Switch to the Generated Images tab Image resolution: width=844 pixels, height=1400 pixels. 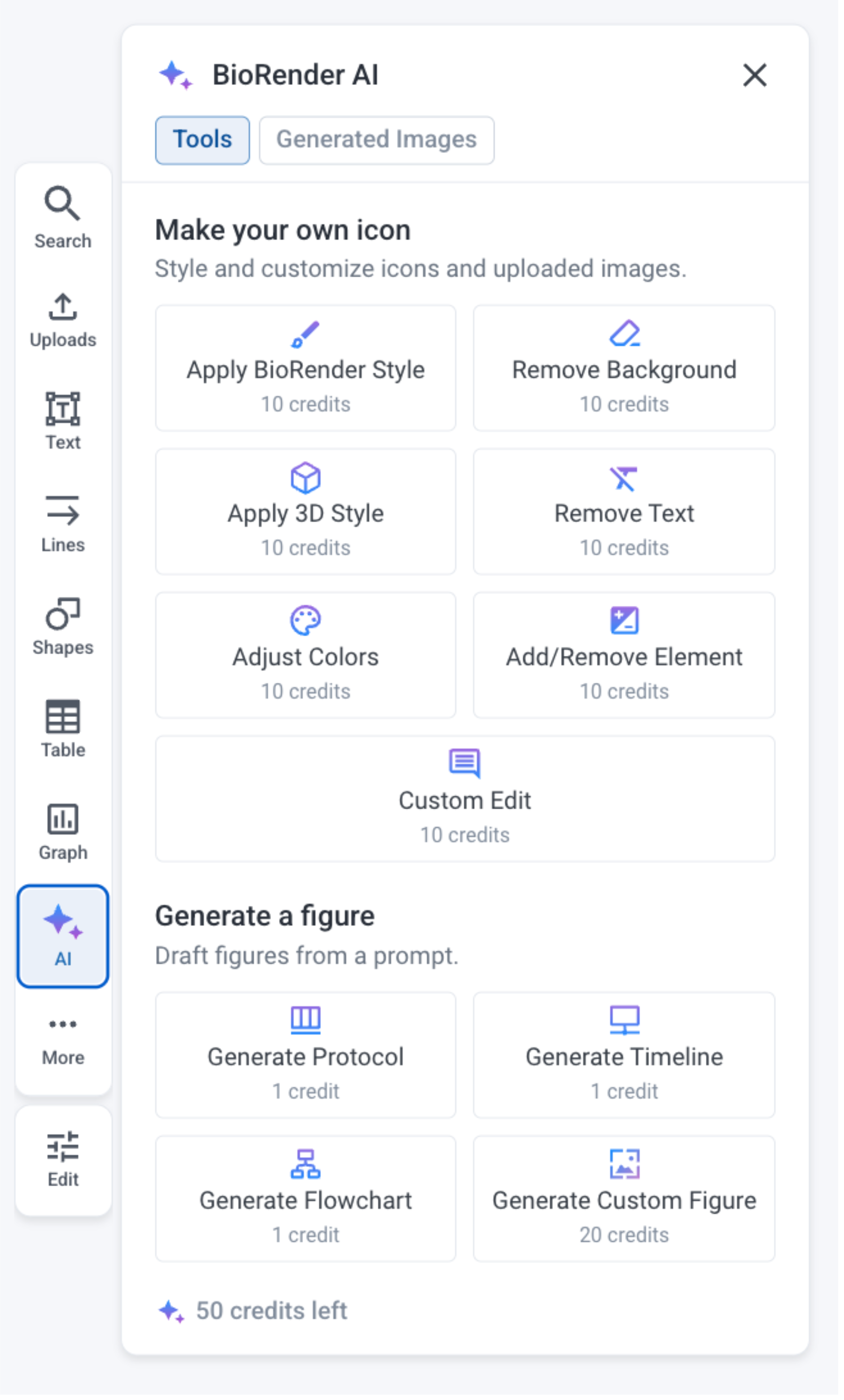(376, 140)
